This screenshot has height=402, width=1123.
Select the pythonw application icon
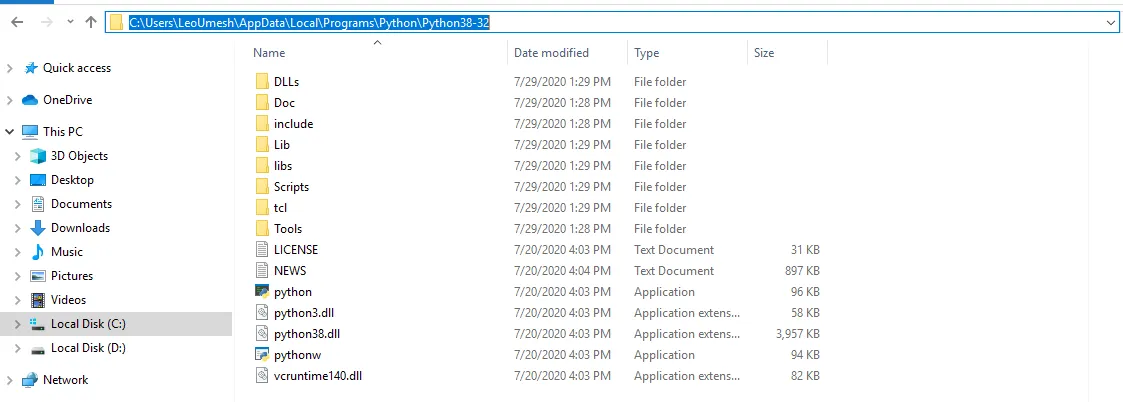pyautogui.click(x=261, y=355)
